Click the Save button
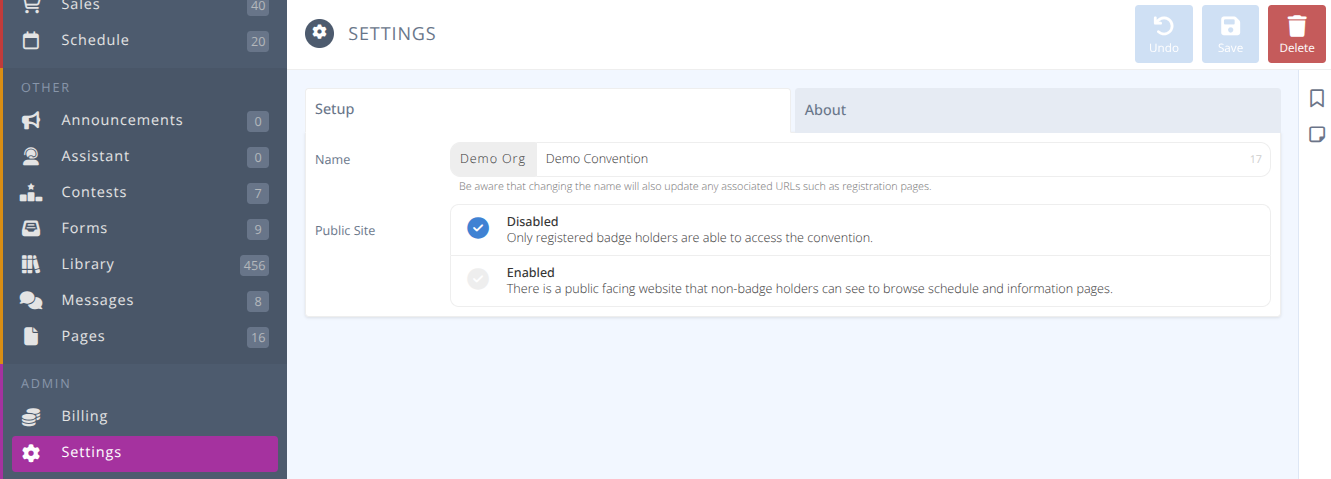Image resolution: width=1331 pixels, height=479 pixels. tap(1230, 34)
